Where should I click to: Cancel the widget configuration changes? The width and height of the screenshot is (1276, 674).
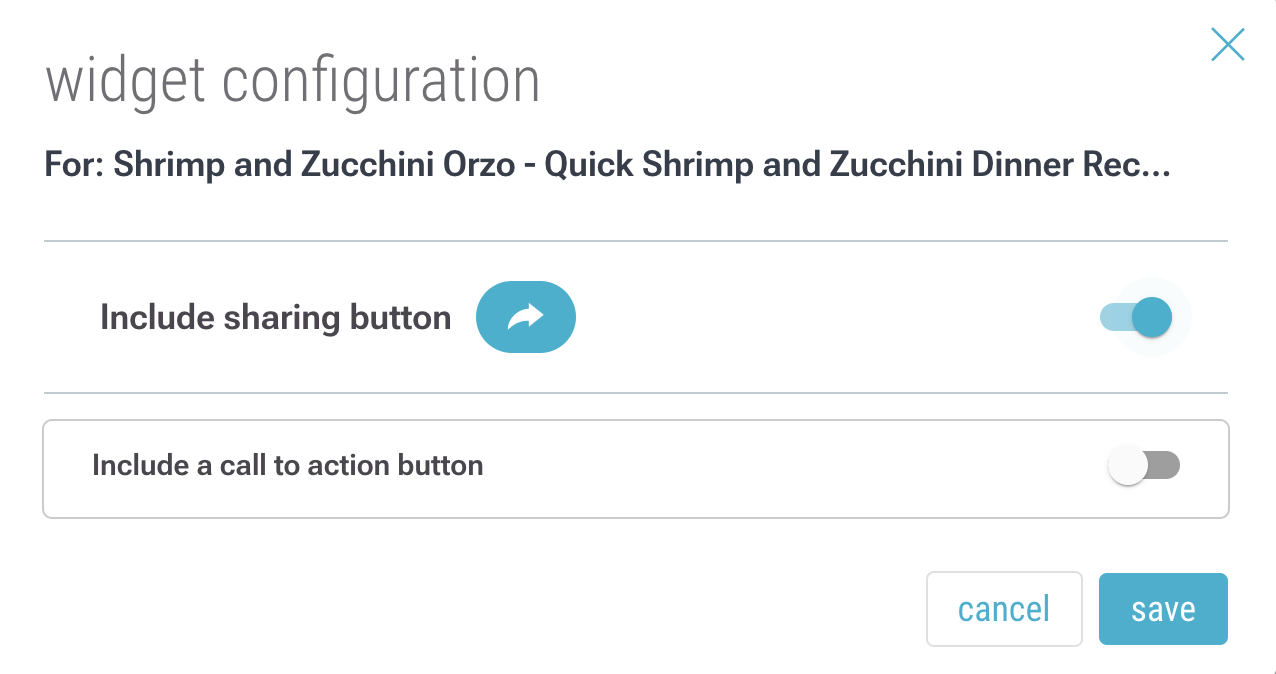point(1004,609)
